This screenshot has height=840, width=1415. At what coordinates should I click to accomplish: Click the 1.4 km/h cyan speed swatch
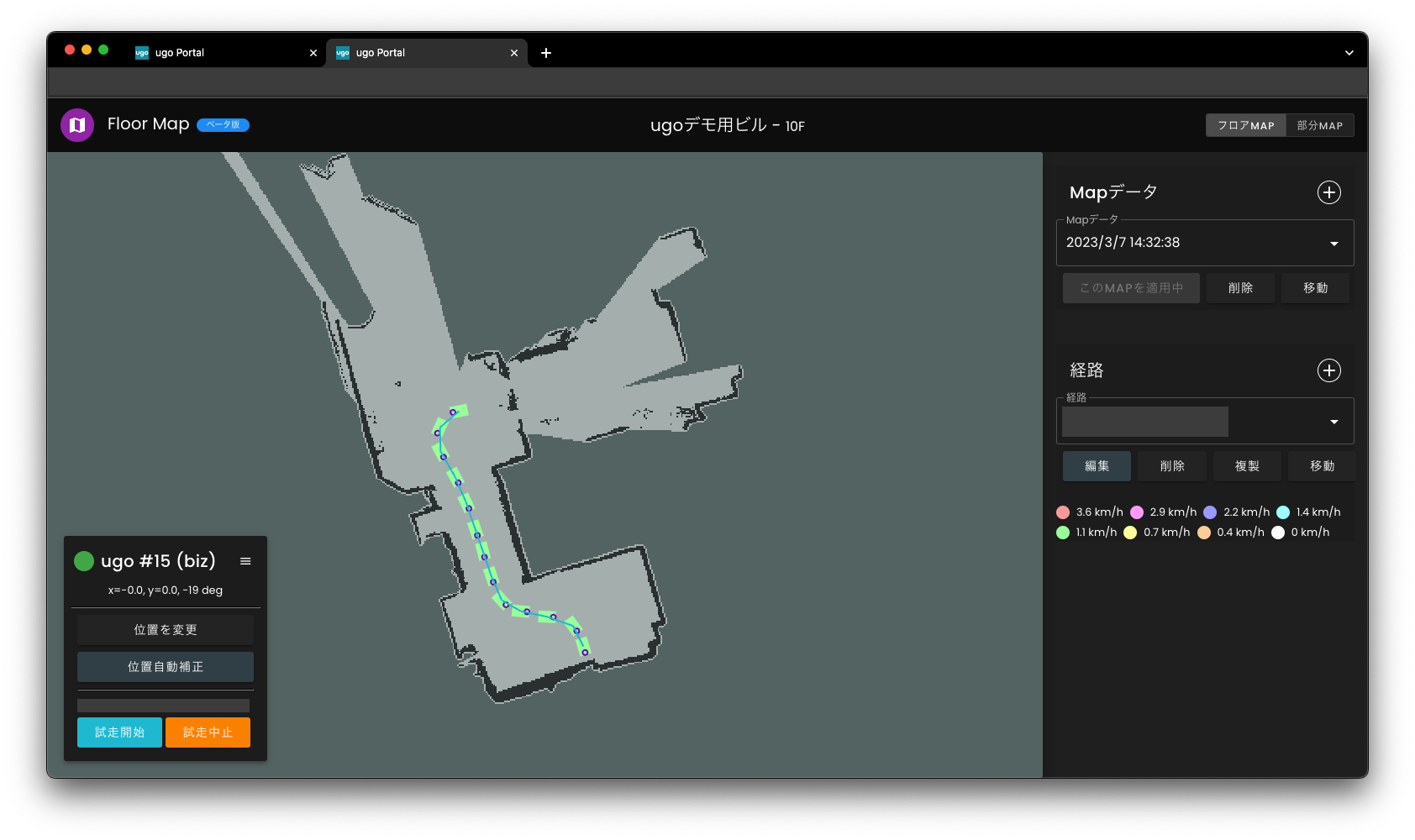pos(1283,512)
